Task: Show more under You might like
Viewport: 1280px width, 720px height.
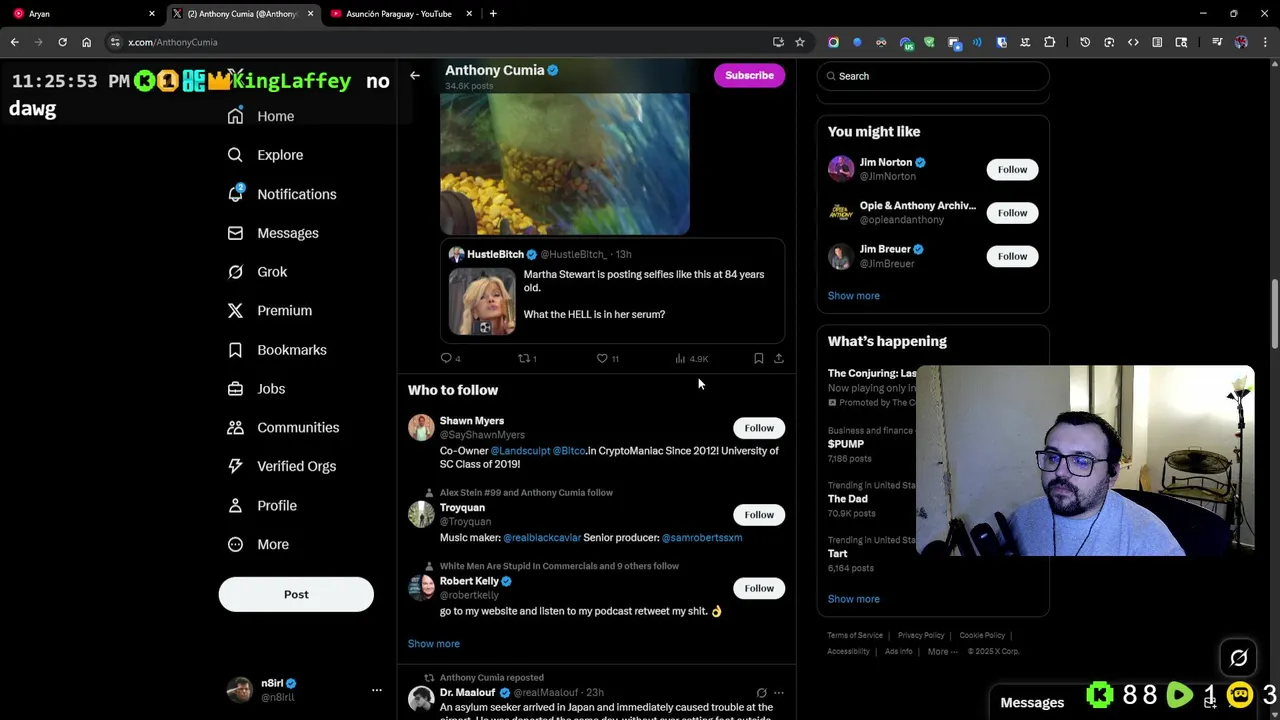Action: tap(853, 296)
